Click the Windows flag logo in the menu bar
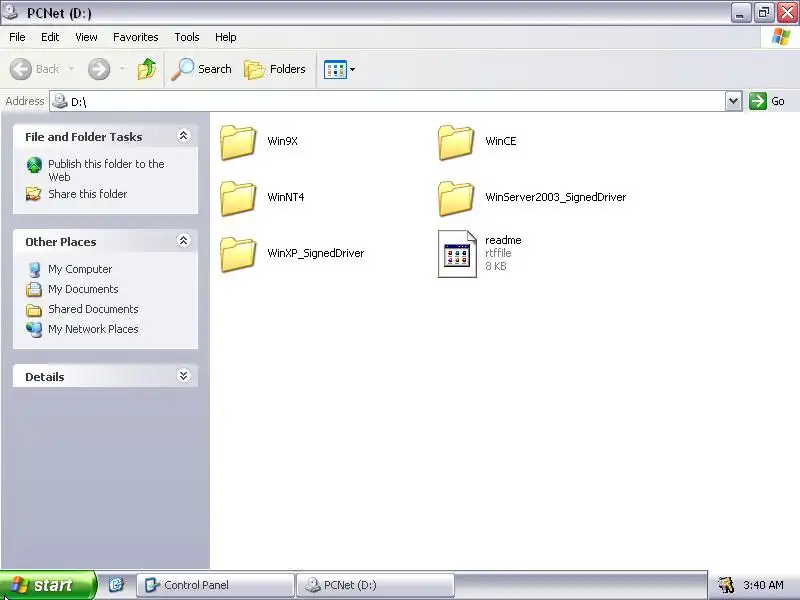 pyautogui.click(x=780, y=37)
